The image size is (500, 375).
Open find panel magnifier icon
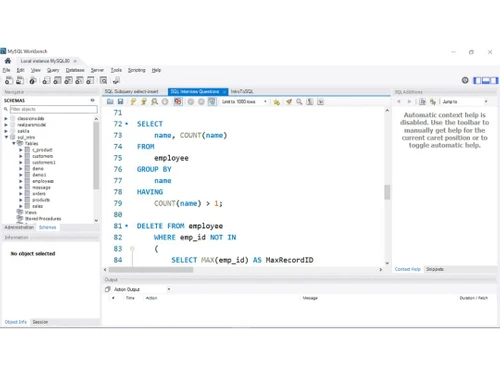tap(299, 102)
